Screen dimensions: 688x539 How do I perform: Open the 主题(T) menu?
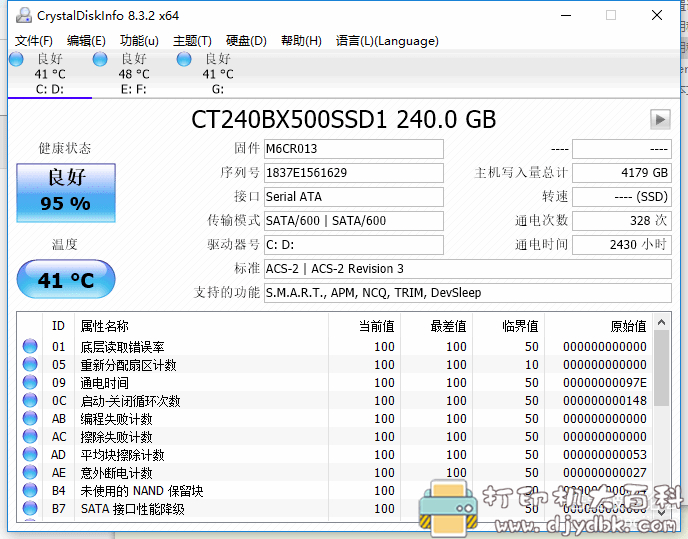click(x=192, y=41)
